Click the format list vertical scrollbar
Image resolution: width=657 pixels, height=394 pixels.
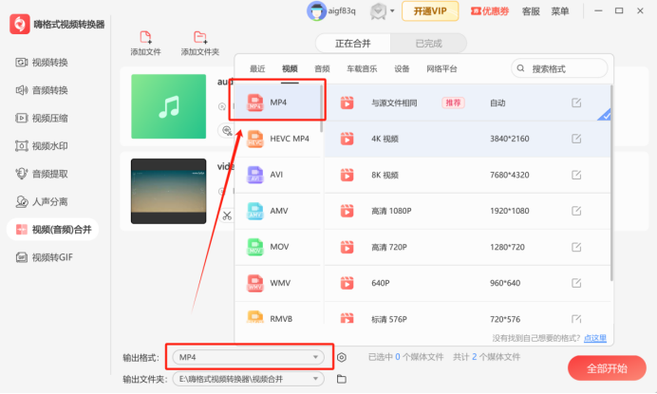click(x=322, y=108)
